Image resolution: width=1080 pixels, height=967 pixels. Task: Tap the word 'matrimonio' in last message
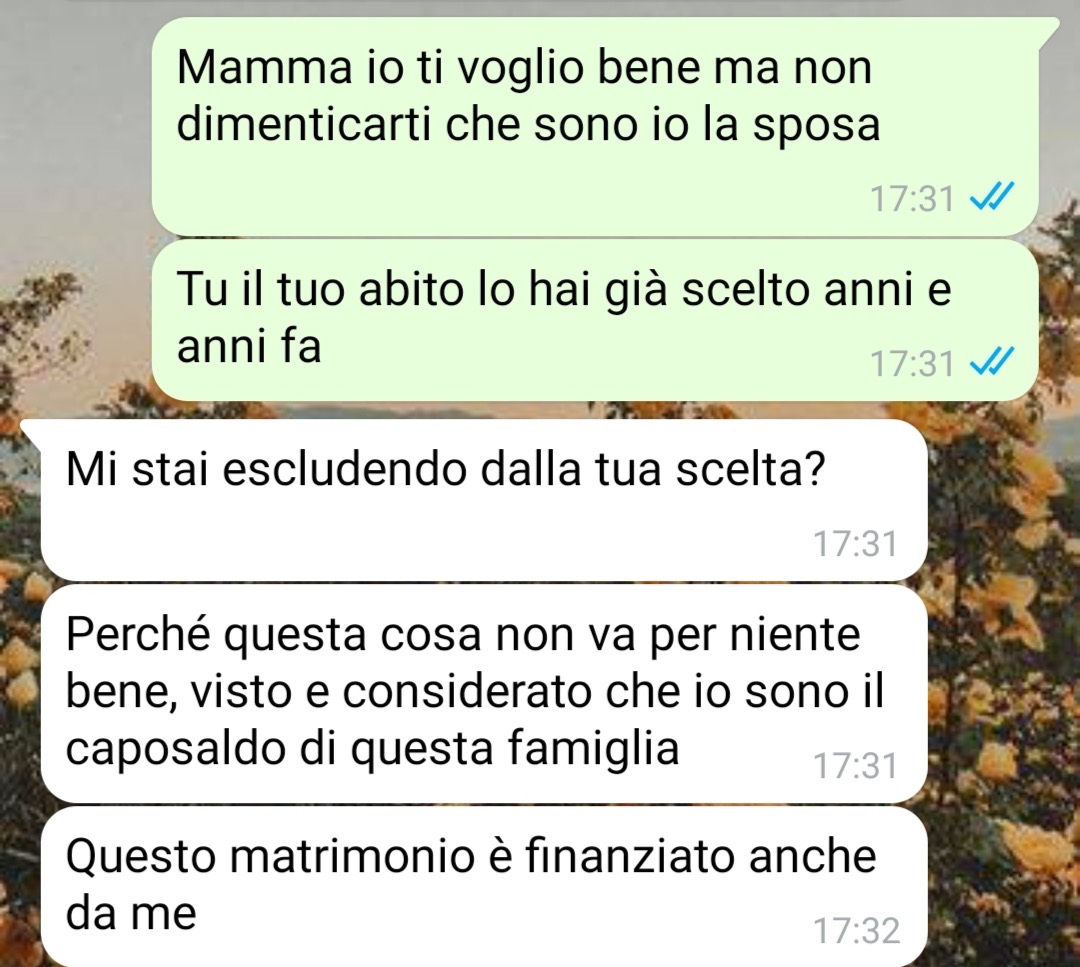click(x=352, y=856)
